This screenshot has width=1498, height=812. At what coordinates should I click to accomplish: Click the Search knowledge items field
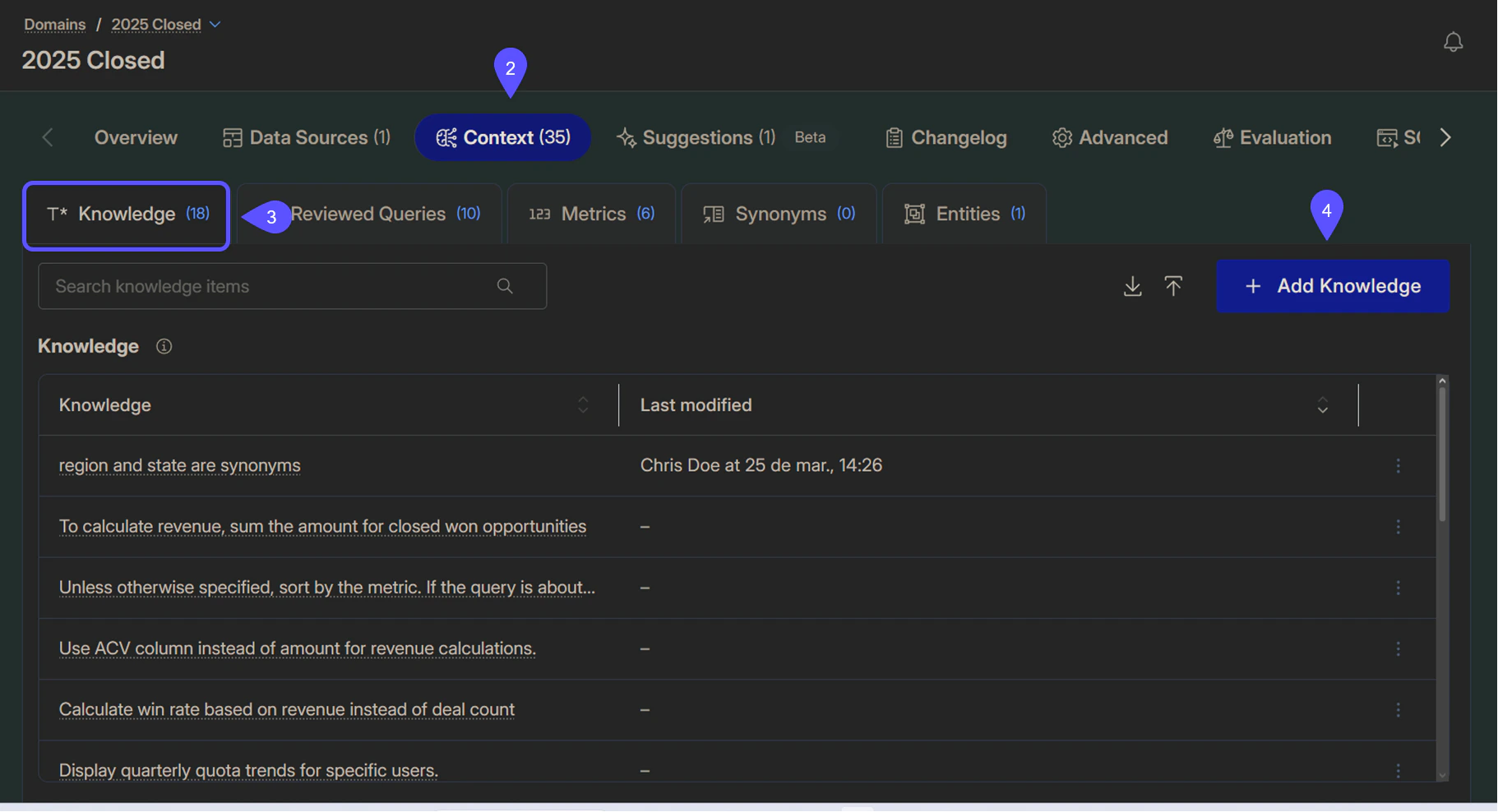pos(292,286)
